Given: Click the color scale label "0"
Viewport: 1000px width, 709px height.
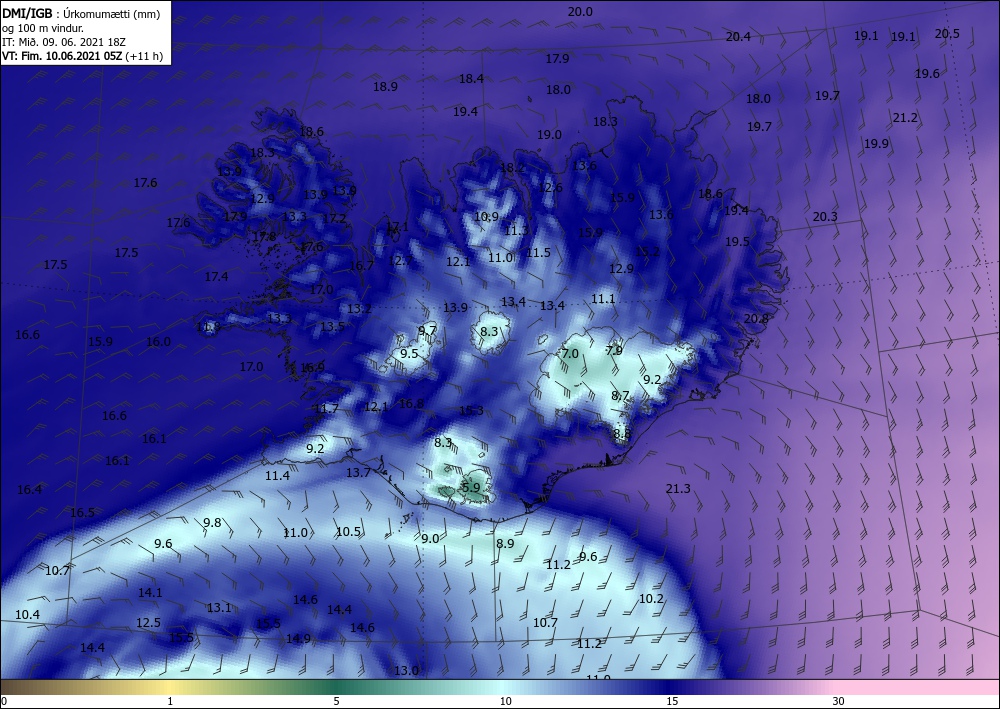Looking at the screenshot, I should [4, 701].
